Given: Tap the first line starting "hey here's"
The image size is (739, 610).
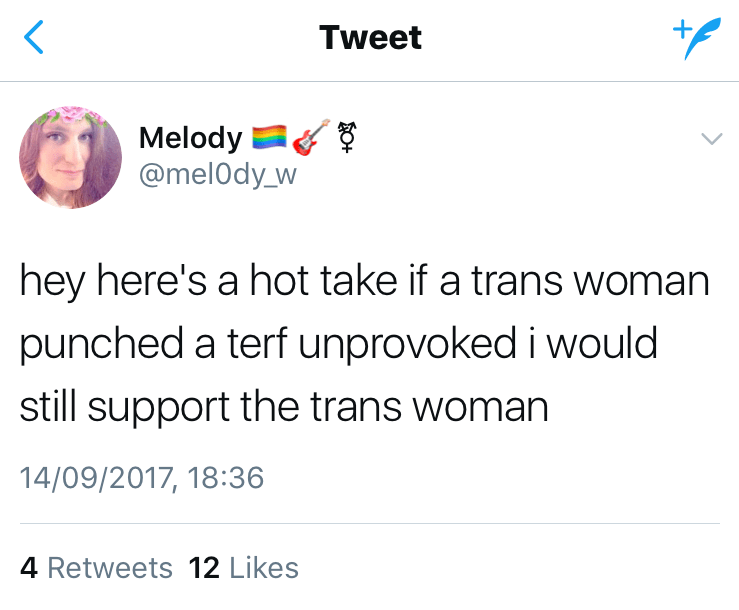Looking at the screenshot, I should pyautogui.click(x=364, y=282).
